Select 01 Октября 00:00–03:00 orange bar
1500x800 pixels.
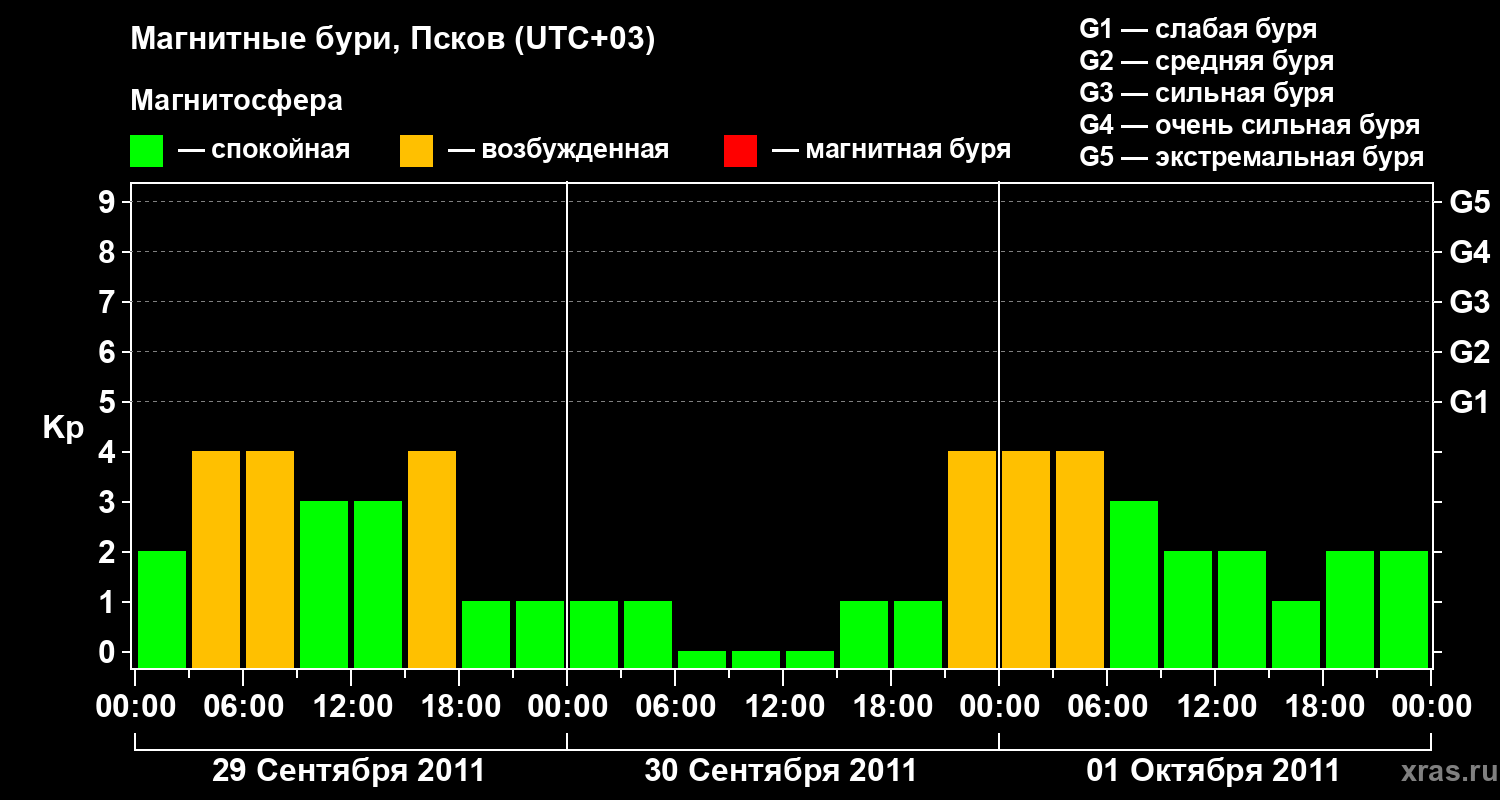point(1026,559)
